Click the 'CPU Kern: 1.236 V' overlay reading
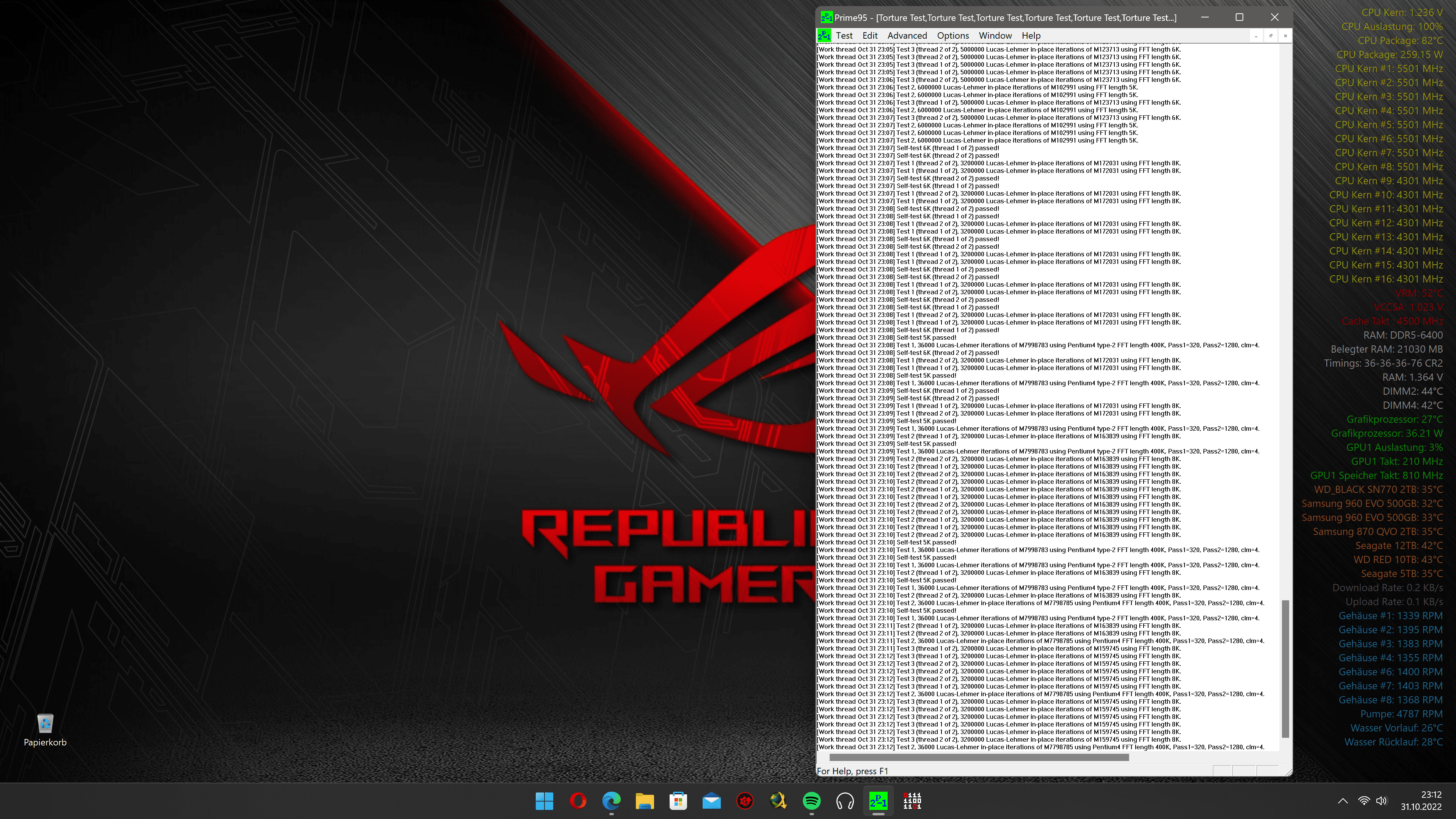 click(1402, 13)
